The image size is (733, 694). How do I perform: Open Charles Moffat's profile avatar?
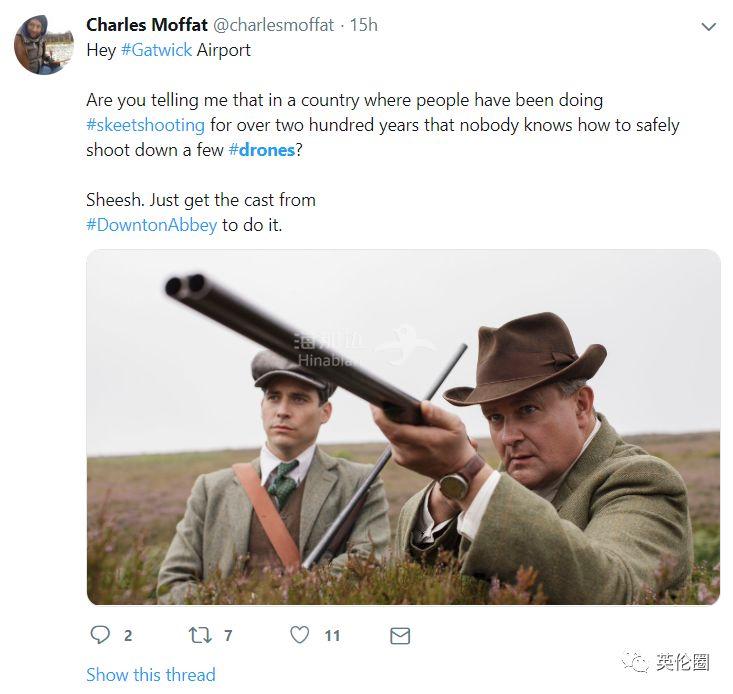[44, 44]
